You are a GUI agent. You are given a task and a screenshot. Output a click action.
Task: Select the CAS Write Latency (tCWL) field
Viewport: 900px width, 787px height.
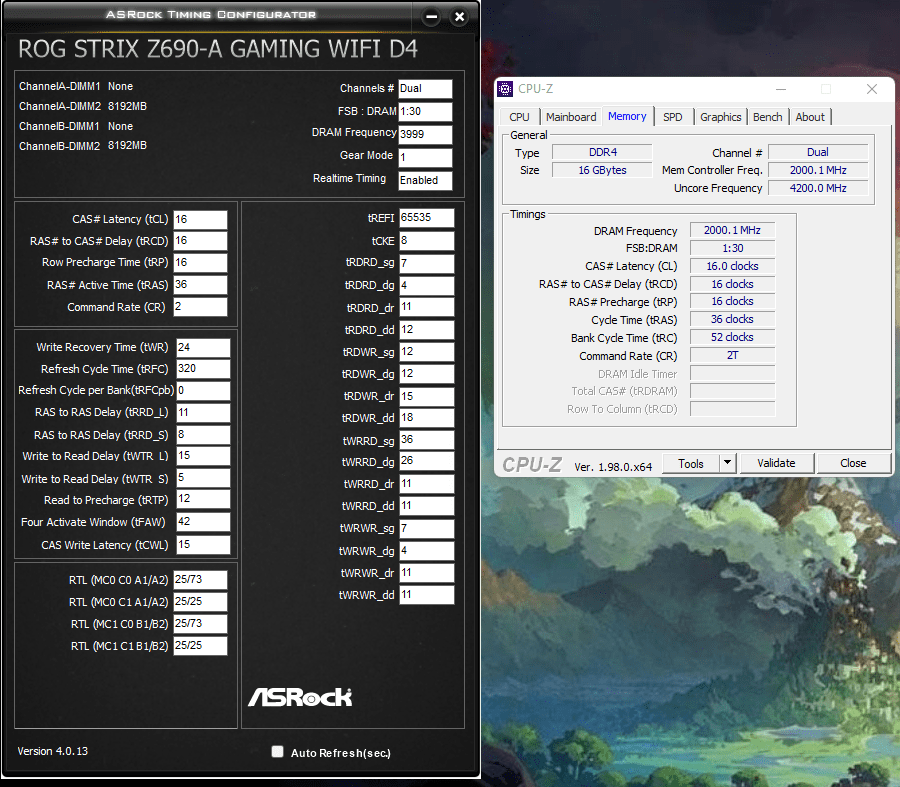(x=203, y=545)
